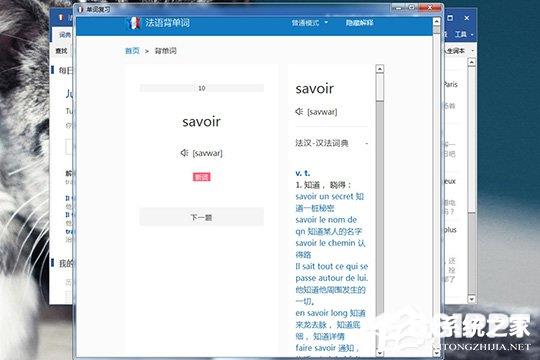This screenshot has width=540, height=360.
Task: Play pronunciation of savoir in flashcard
Action: (184, 153)
